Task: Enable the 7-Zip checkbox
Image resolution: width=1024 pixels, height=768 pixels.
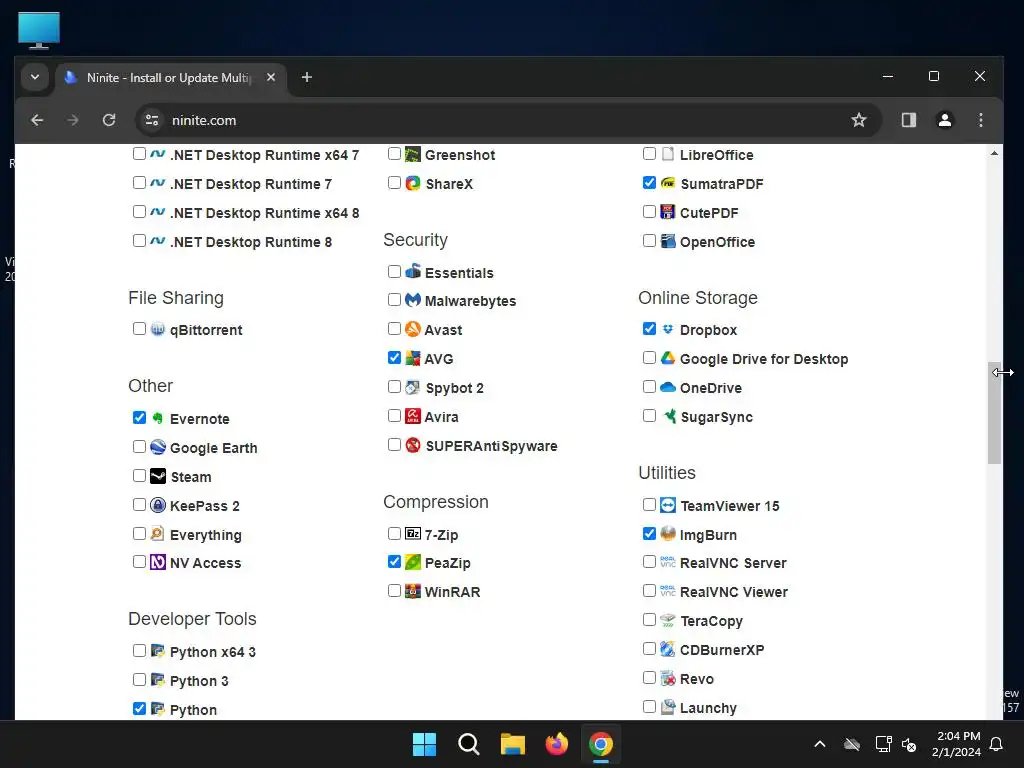Action: tap(394, 533)
